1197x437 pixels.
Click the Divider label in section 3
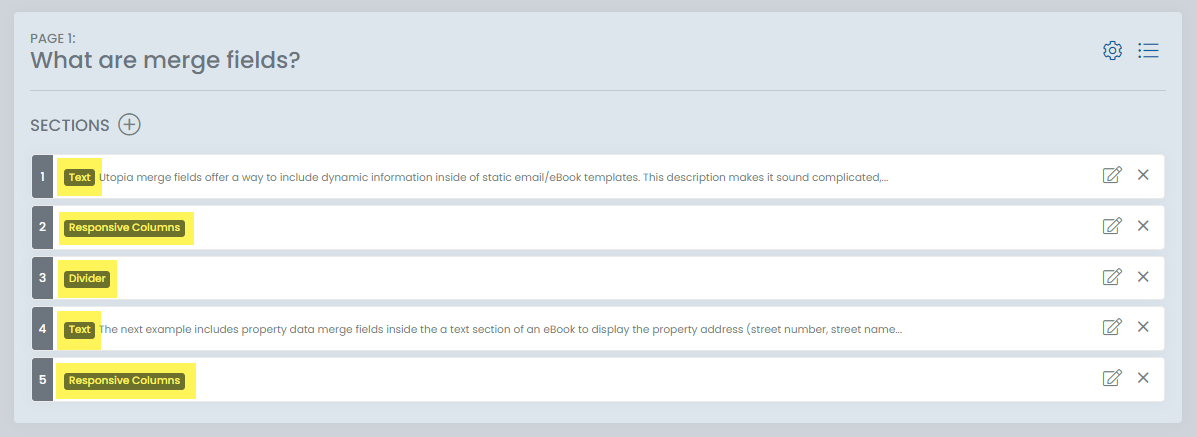click(x=87, y=278)
